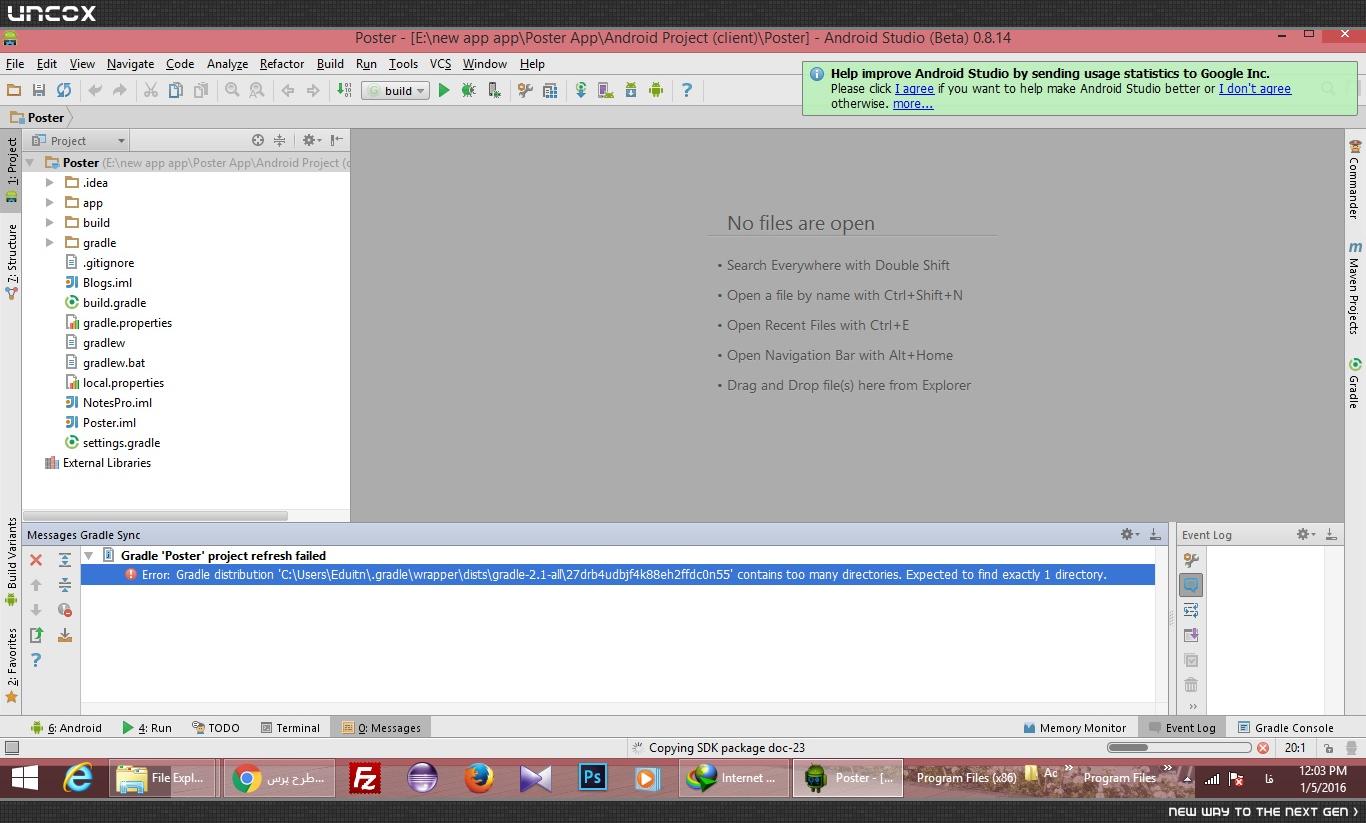Hide the Project panel with its hide icon

(x=337, y=141)
